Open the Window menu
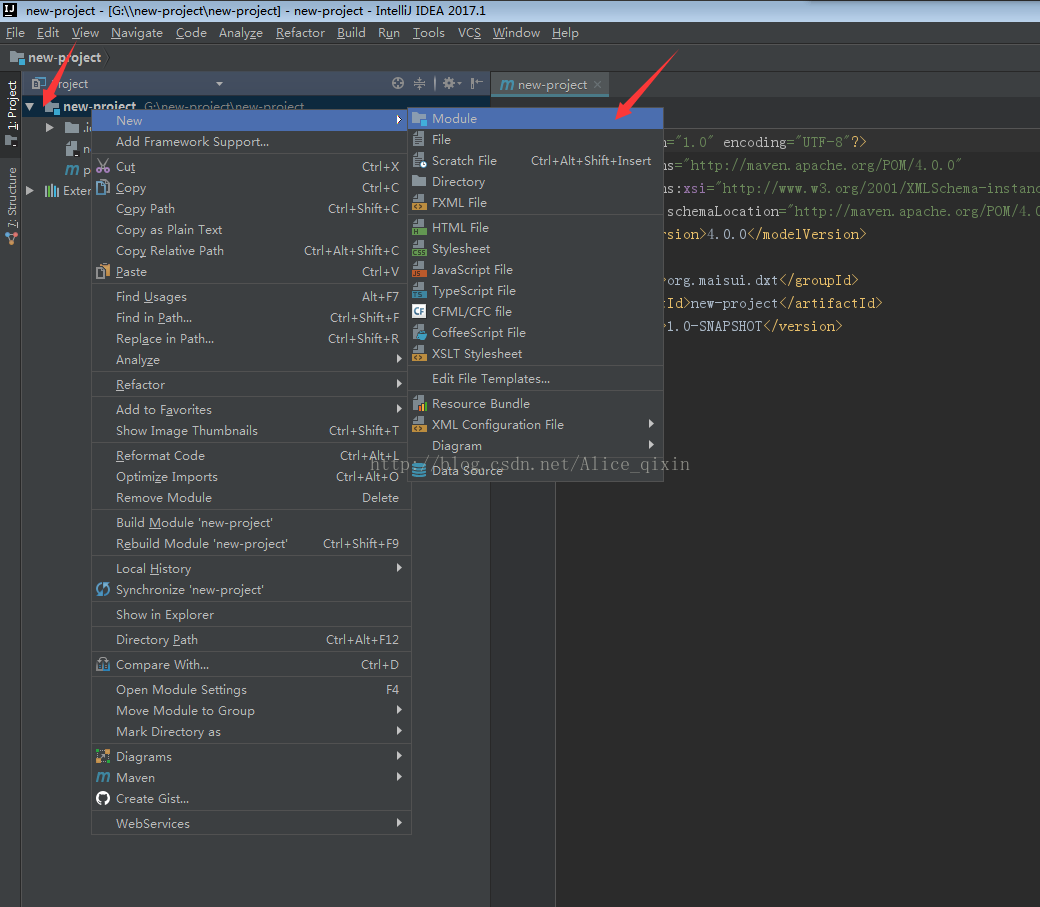Image resolution: width=1040 pixels, height=907 pixels. coord(516,33)
